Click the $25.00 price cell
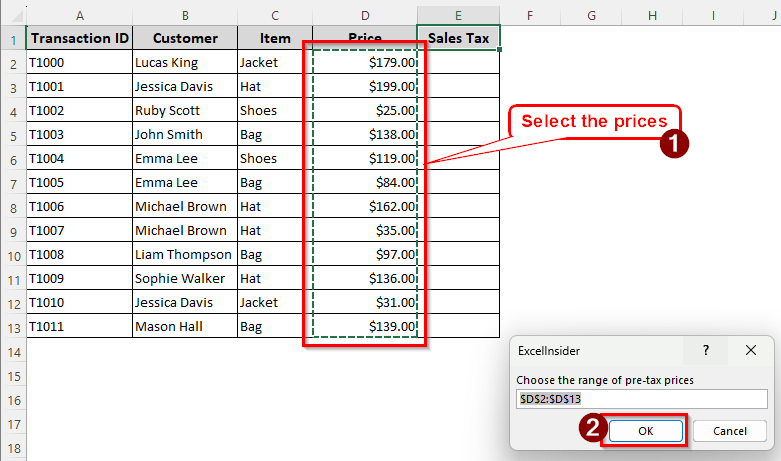This screenshot has height=461, width=781. click(365, 110)
